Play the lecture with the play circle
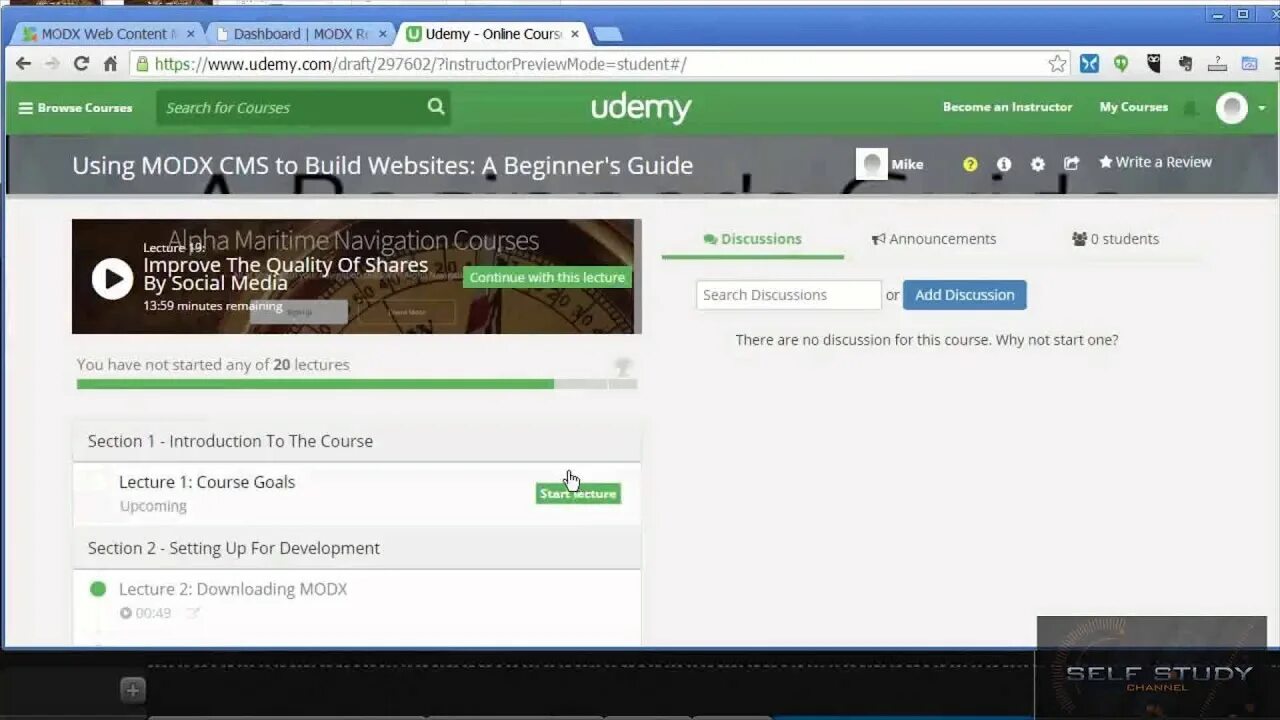 [x=112, y=278]
